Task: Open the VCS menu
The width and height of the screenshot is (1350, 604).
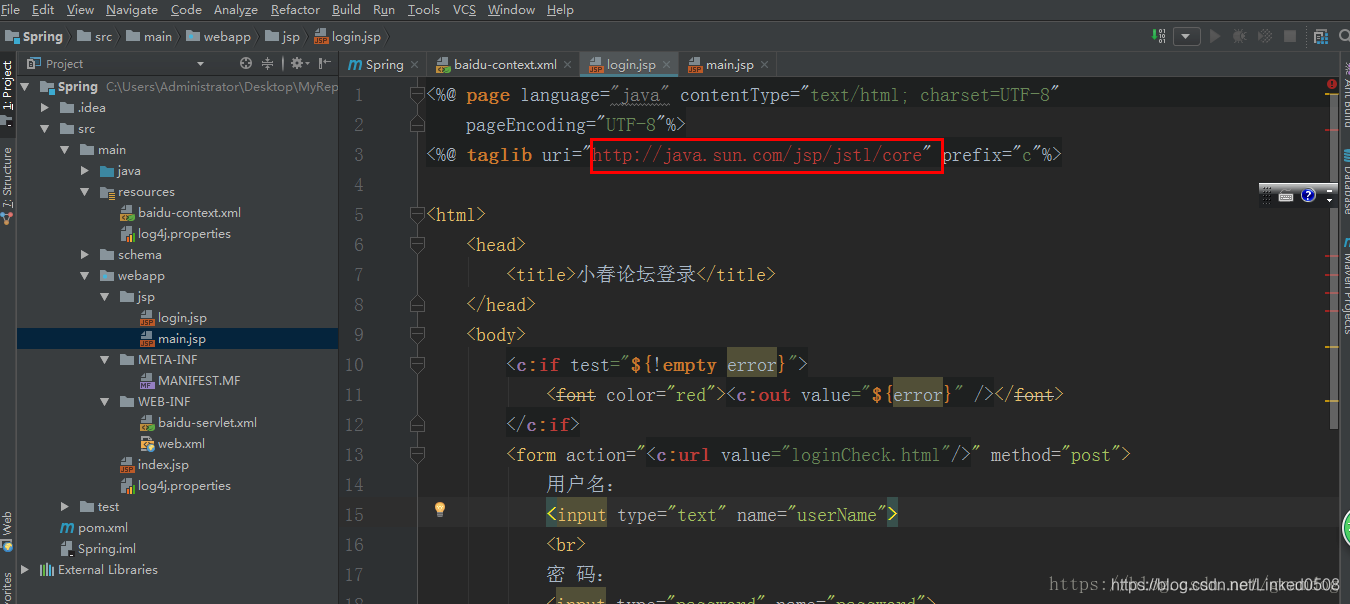Action: pos(464,9)
